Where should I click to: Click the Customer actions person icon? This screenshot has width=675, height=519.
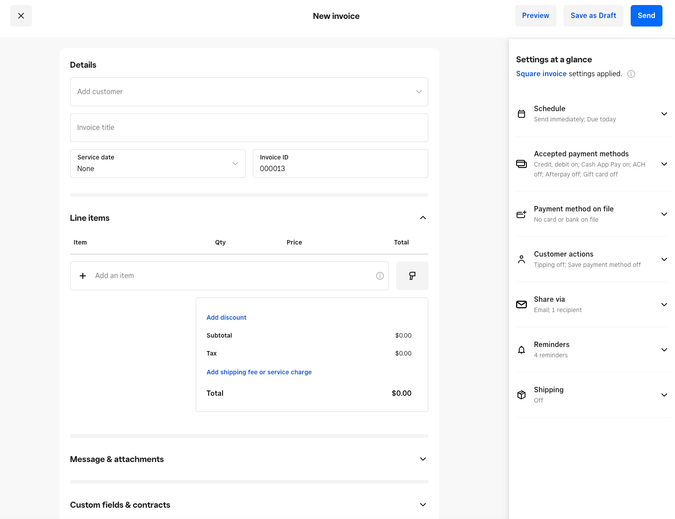(521, 259)
